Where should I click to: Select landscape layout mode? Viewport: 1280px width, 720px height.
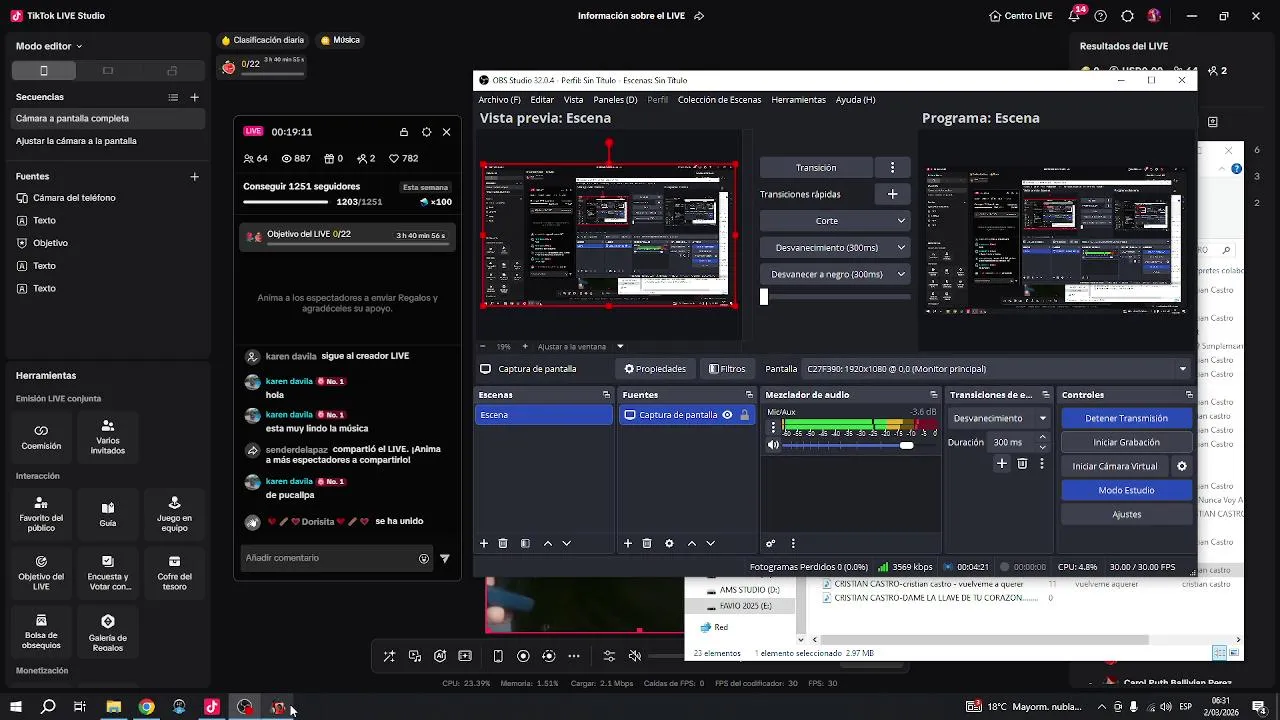108,71
